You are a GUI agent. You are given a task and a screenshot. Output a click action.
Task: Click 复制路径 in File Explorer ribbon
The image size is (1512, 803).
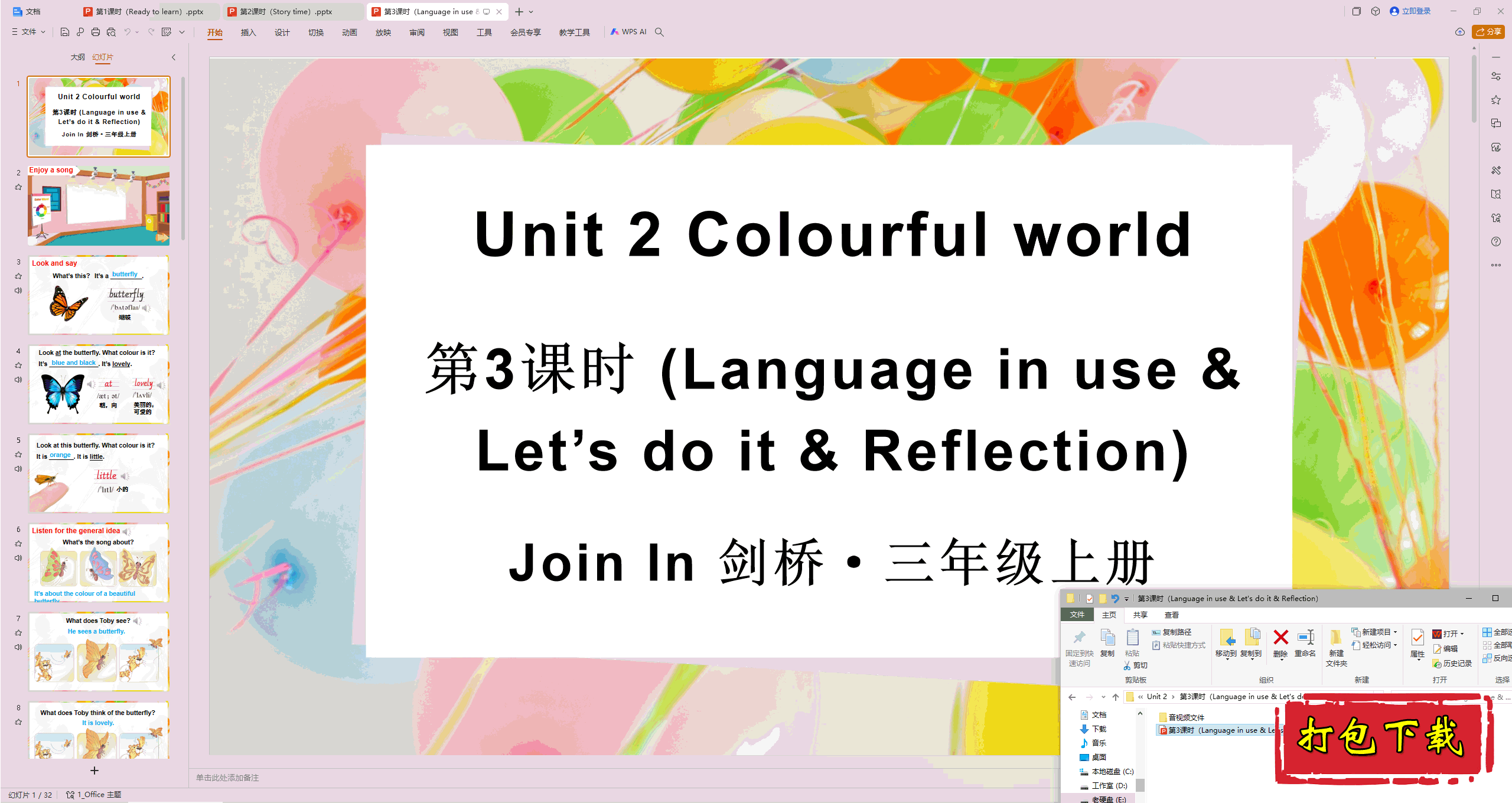point(1171,632)
